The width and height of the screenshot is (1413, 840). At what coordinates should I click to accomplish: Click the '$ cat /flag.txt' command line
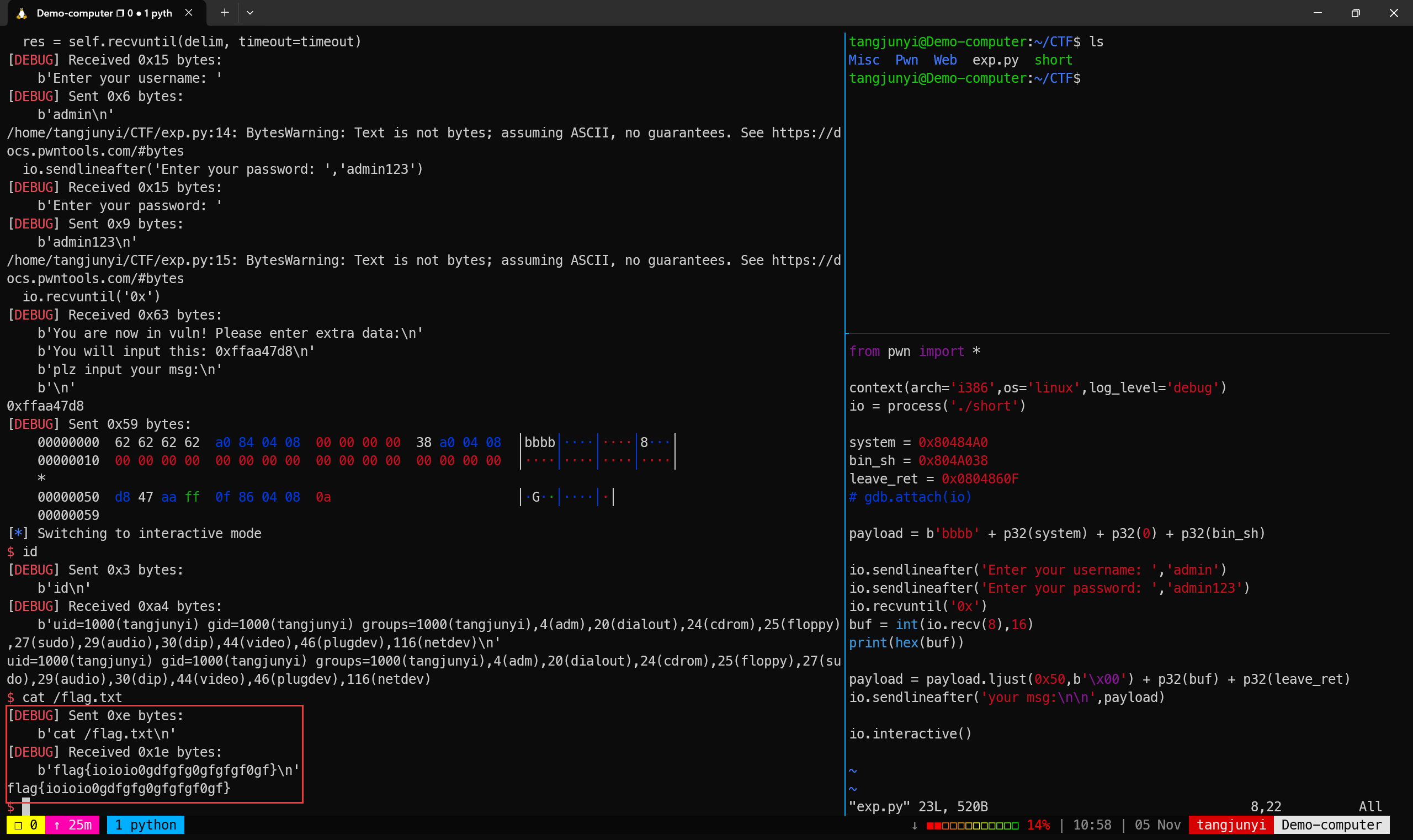[65, 698]
